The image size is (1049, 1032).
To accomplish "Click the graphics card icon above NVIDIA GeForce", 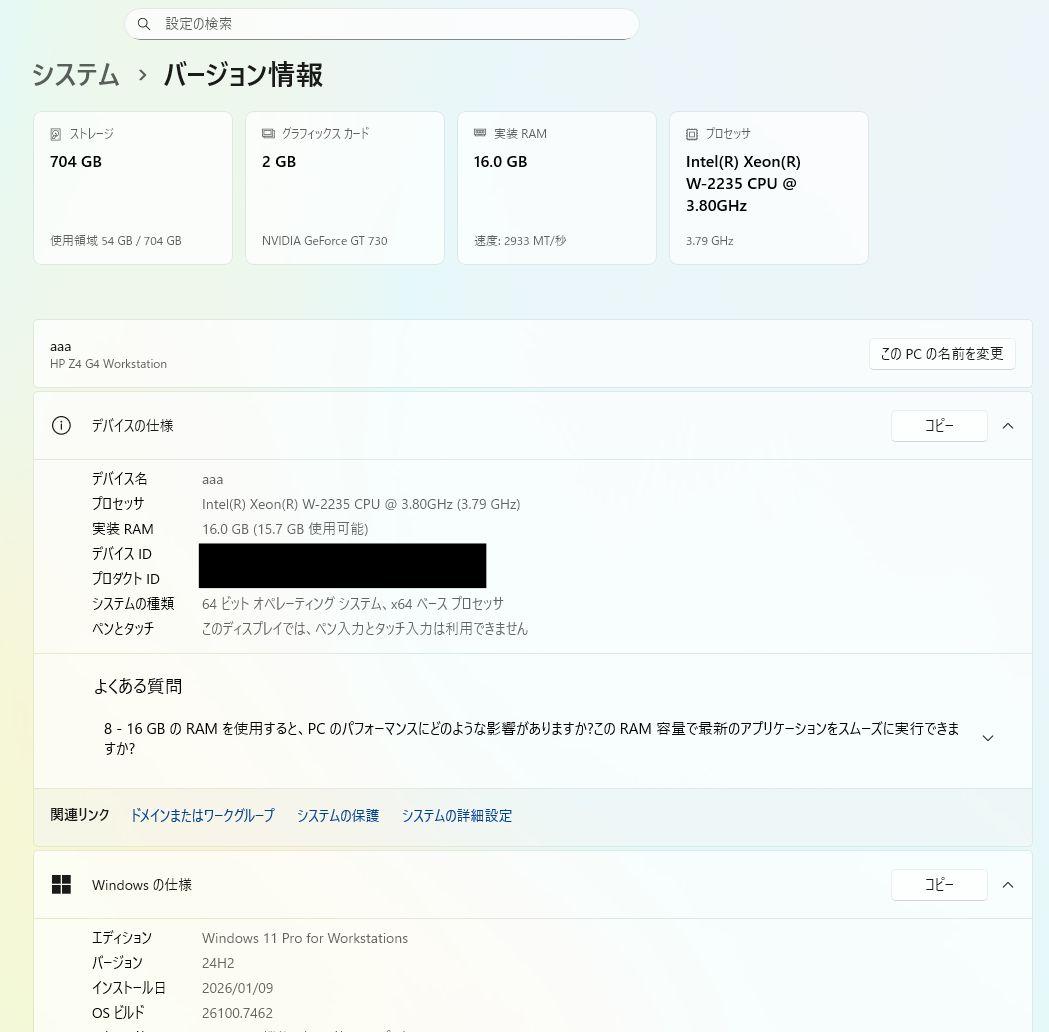I will click(266, 133).
